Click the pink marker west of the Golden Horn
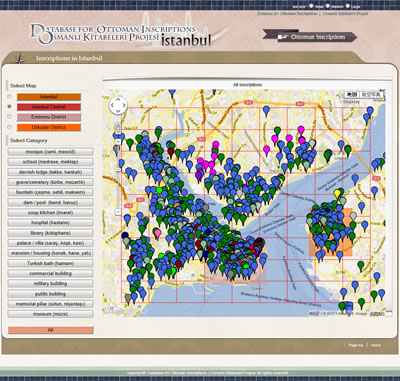The height and width of the screenshot is (381, 400). 157,233
